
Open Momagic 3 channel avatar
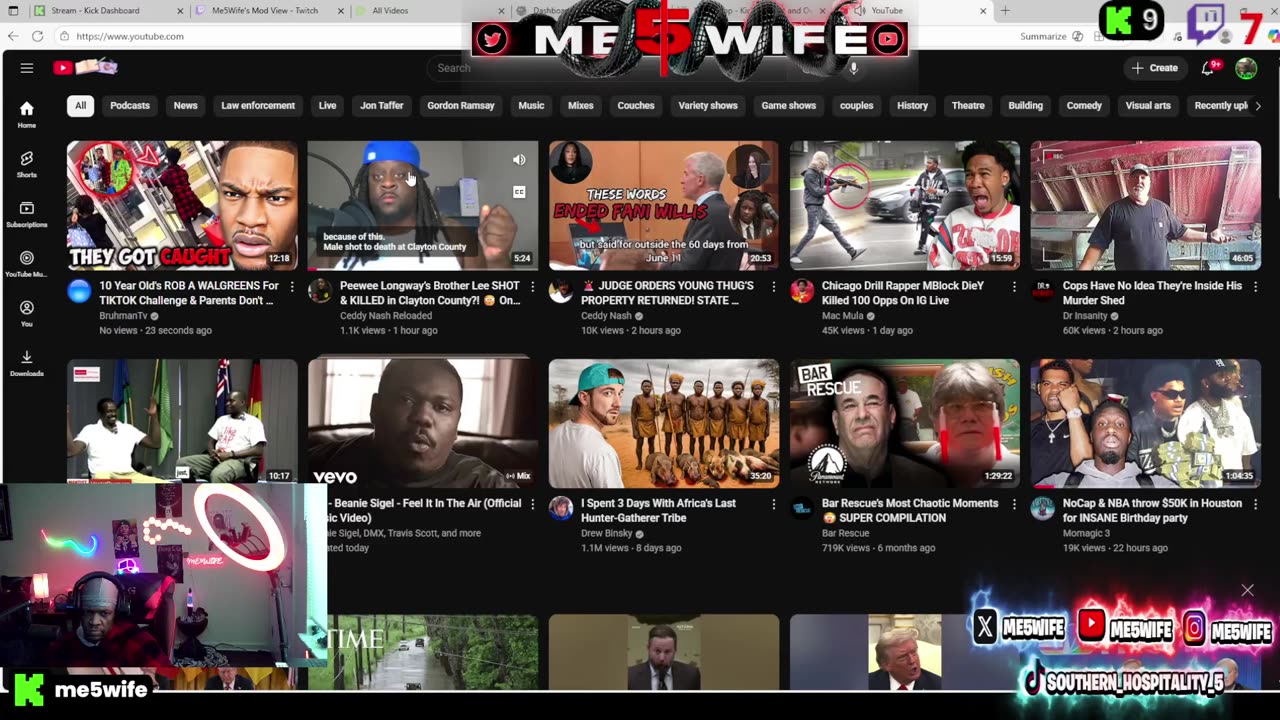pyautogui.click(x=1043, y=509)
